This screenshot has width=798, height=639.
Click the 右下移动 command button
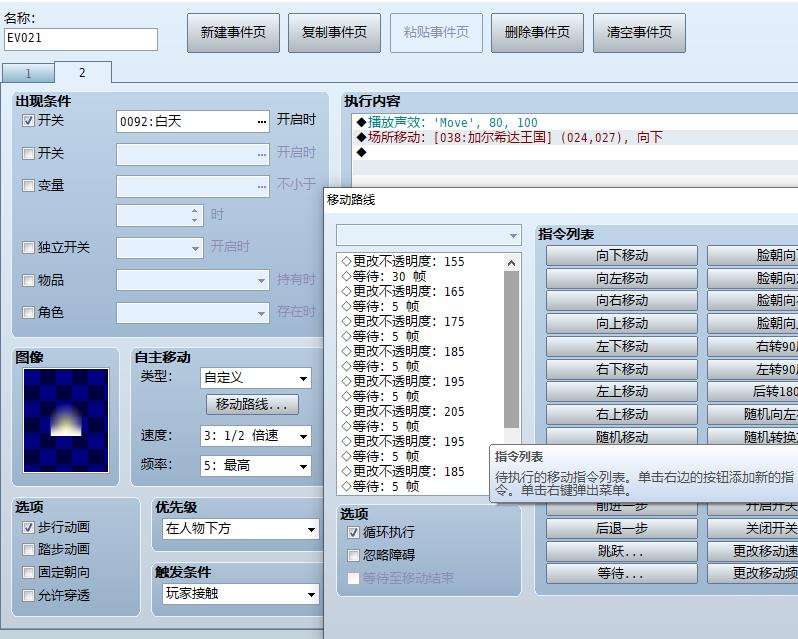[x=622, y=369]
